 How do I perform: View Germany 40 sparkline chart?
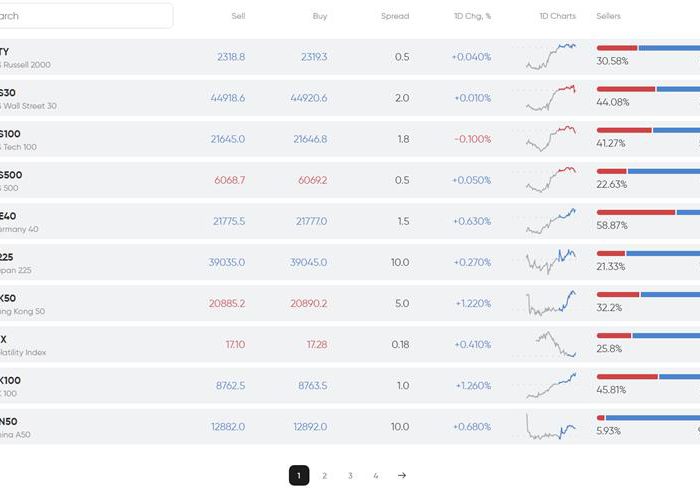(x=551, y=221)
